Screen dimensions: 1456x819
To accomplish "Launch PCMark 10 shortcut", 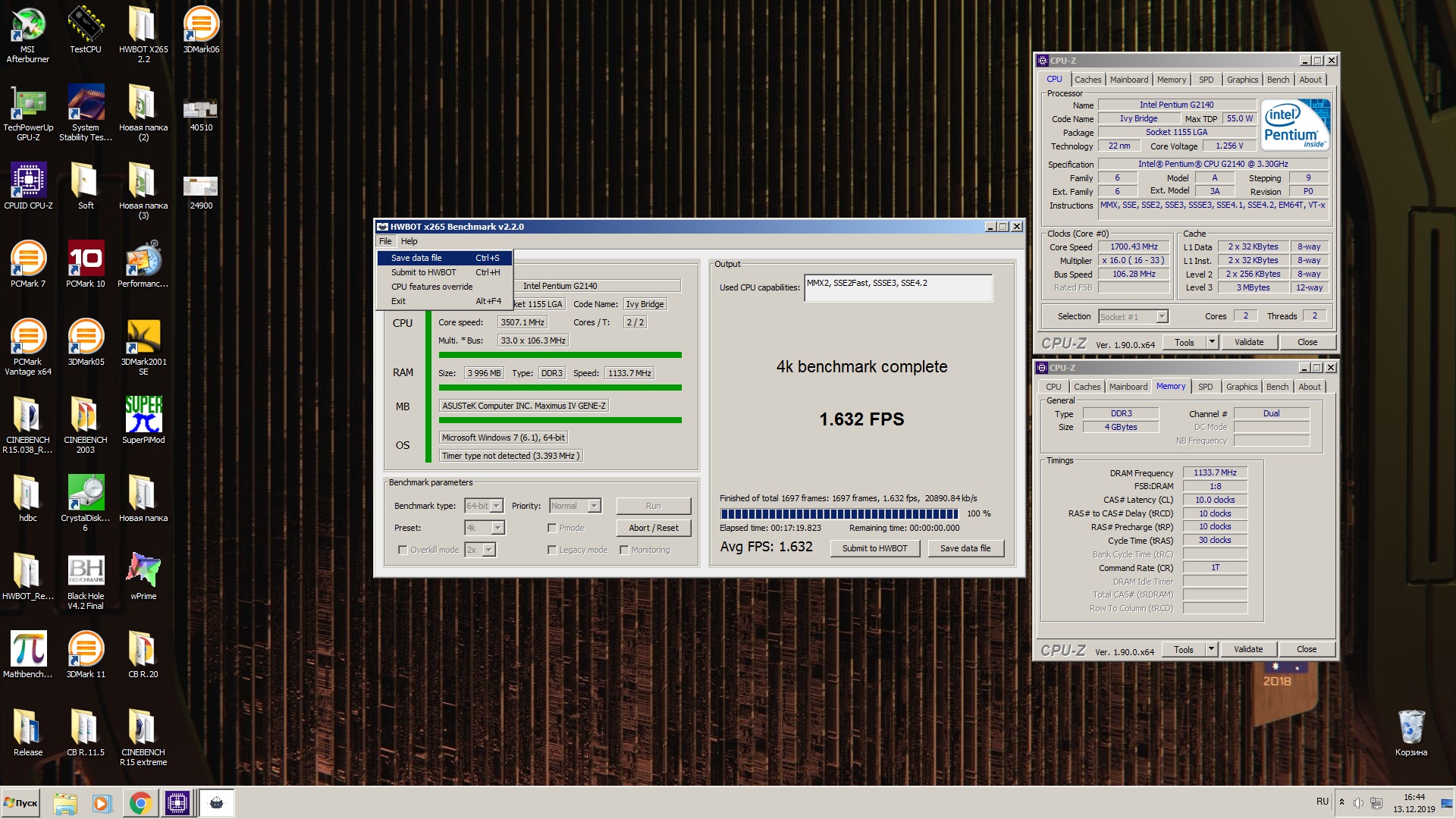I will [x=86, y=264].
